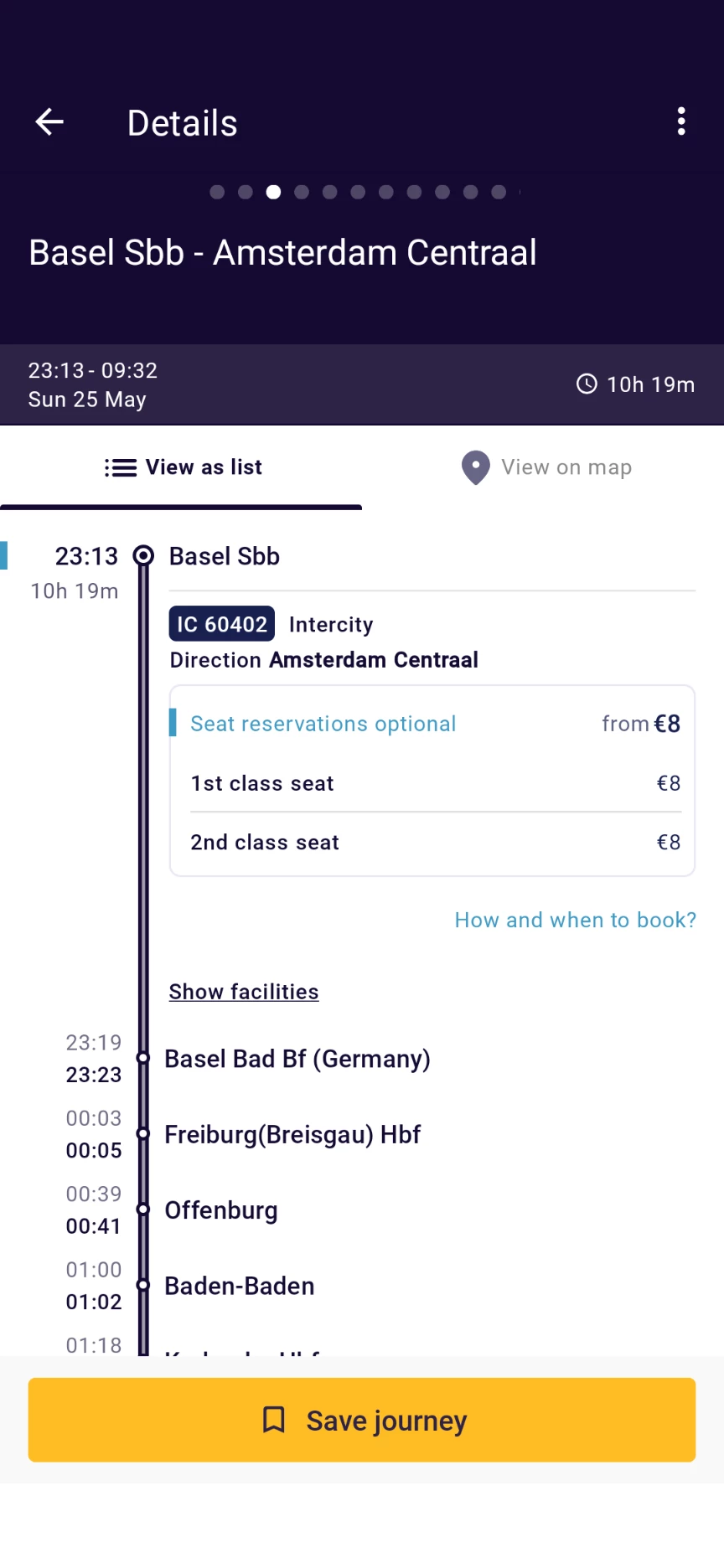Tap the map pin icon

475,467
